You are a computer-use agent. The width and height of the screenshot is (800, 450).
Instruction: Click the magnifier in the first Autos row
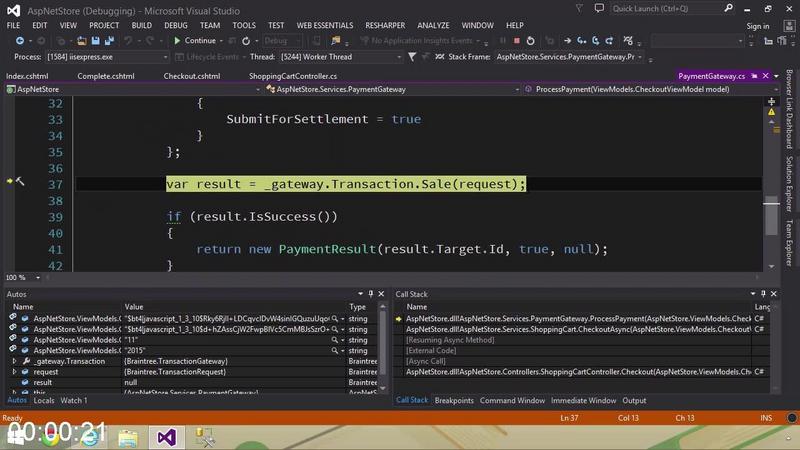tap(335, 318)
